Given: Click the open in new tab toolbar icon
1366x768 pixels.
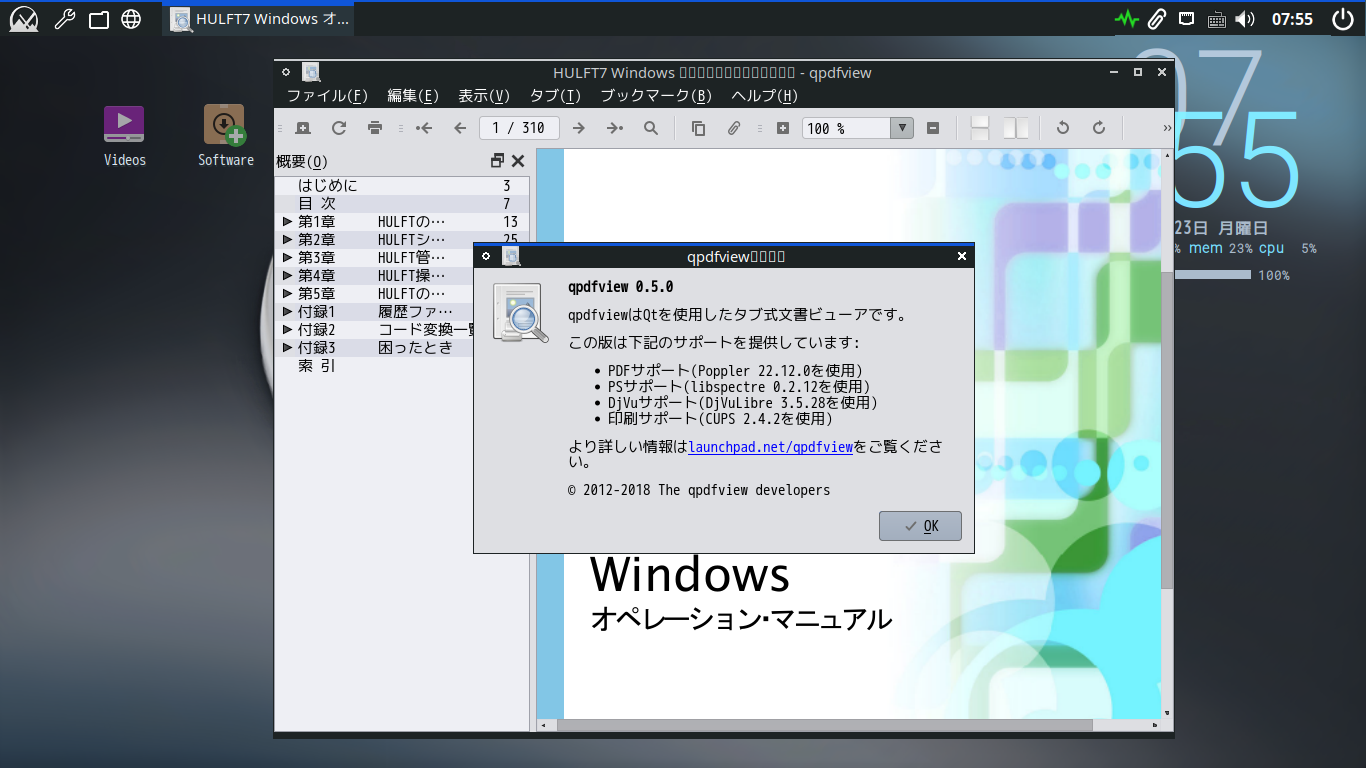Looking at the screenshot, I should click(x=303, y=128).
